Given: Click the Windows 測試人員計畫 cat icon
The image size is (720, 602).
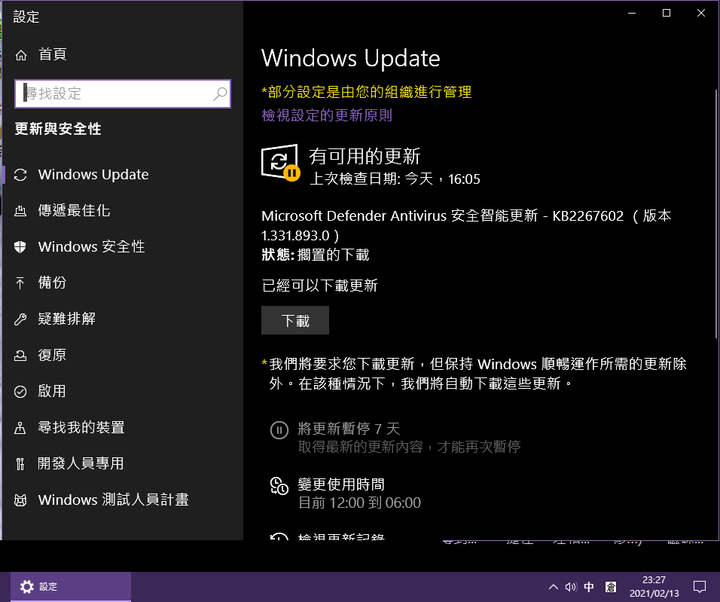Looking at the screenshot, I should (20, 500).
